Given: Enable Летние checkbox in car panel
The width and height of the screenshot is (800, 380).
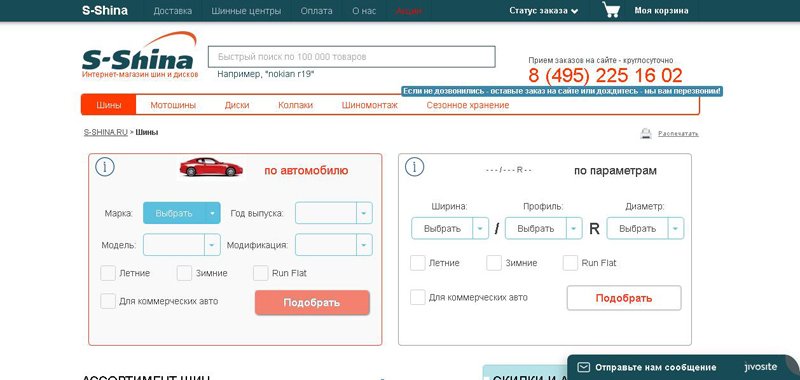Looking at the screenshot, I should [108, 273].
